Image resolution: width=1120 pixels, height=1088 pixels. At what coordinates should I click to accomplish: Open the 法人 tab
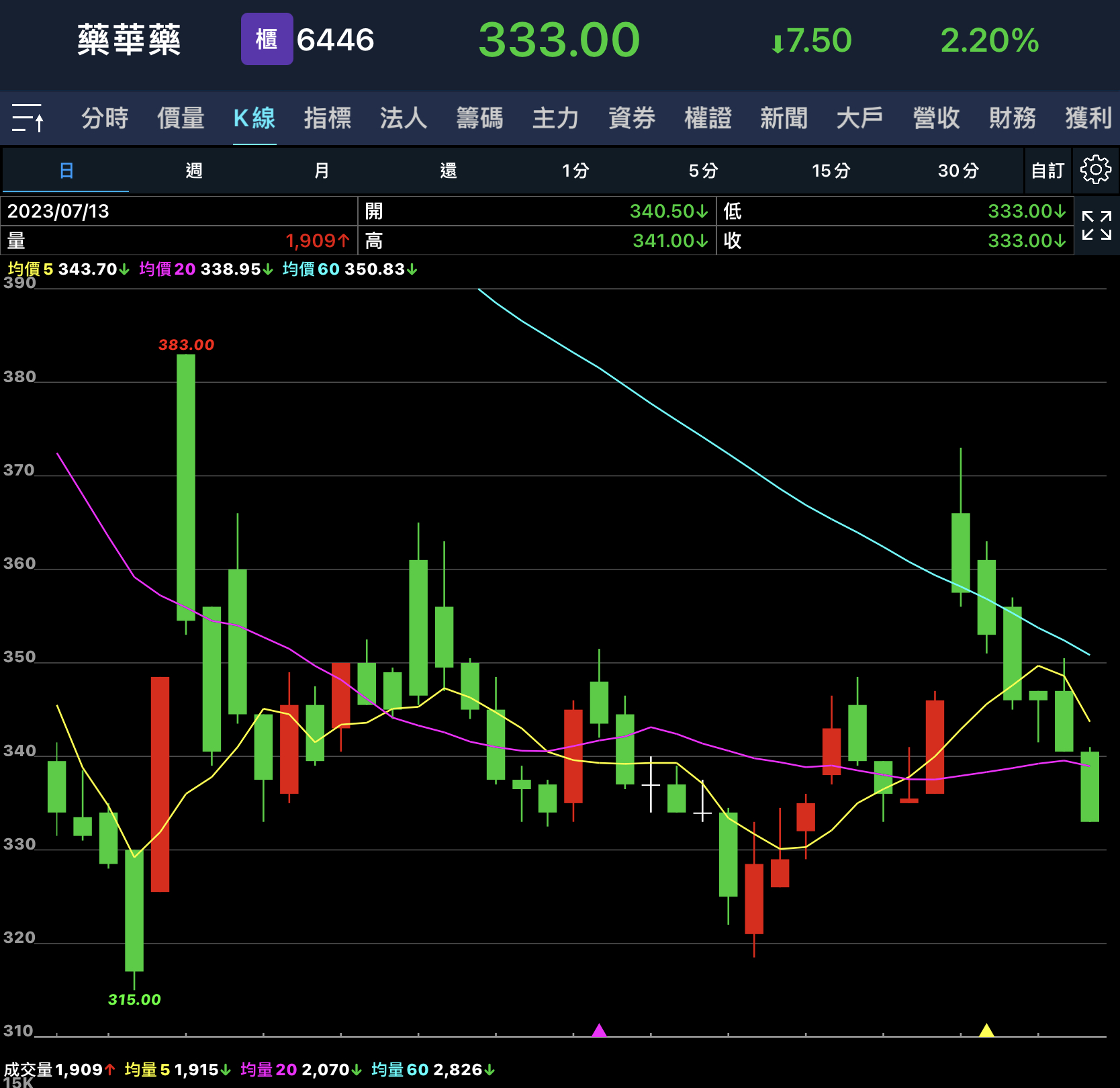(404, 118)
